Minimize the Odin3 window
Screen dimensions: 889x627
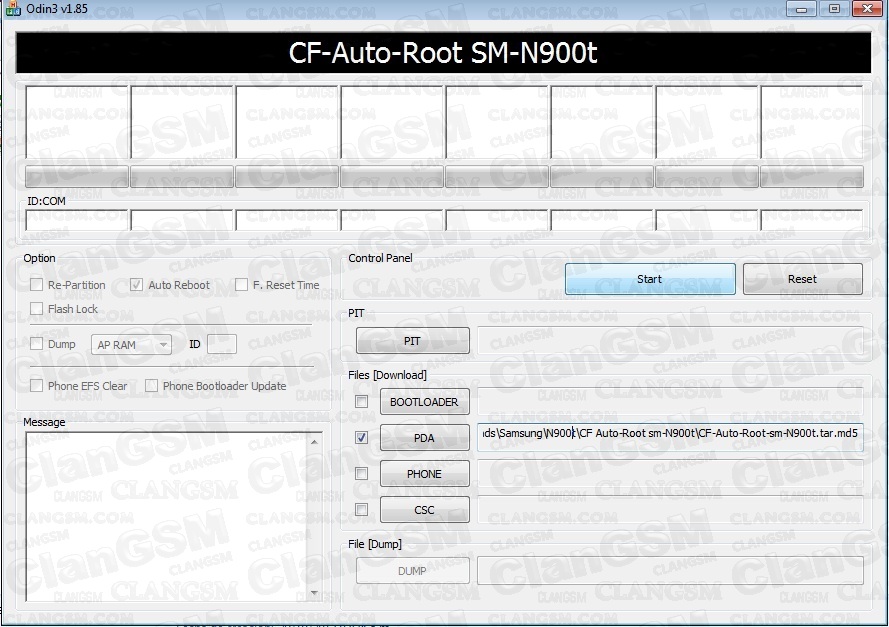801,9
